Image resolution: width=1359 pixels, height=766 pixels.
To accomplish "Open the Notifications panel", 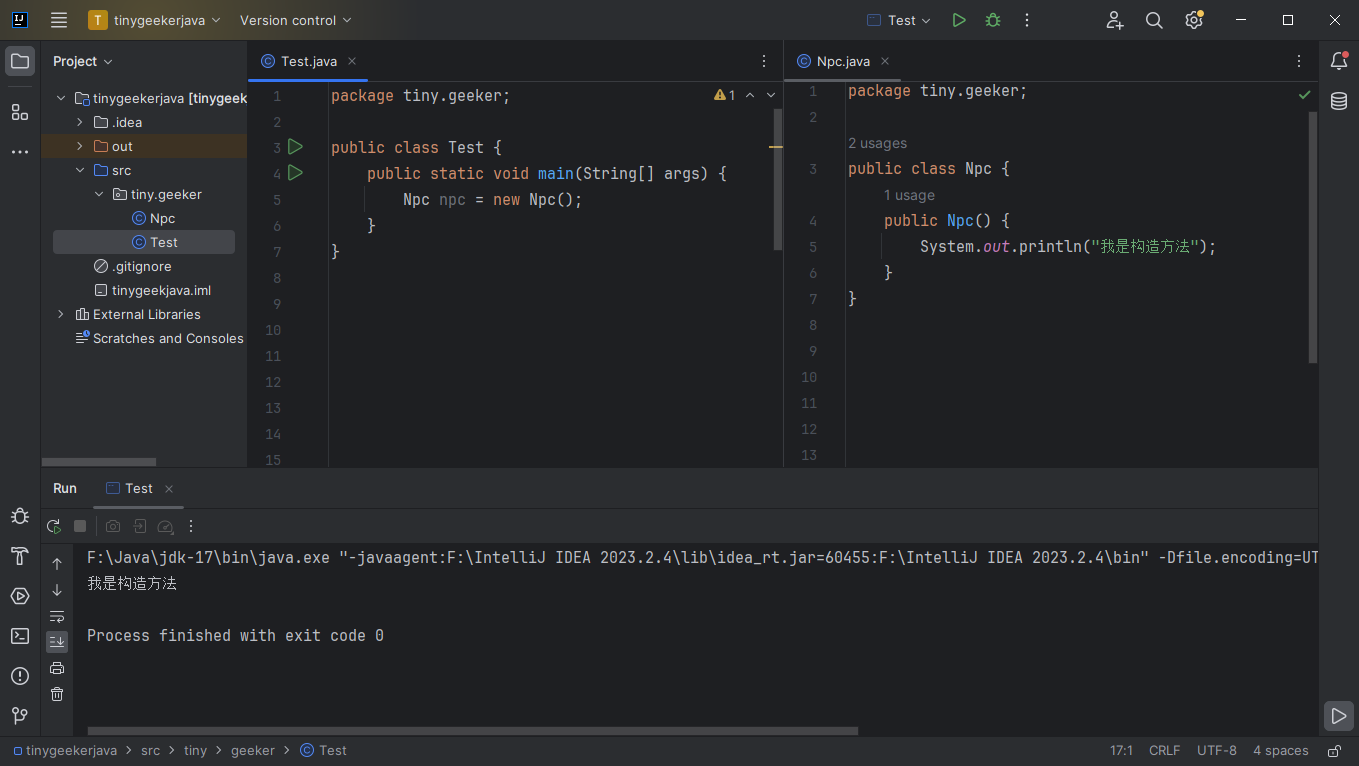I will tap(1338, 61).
